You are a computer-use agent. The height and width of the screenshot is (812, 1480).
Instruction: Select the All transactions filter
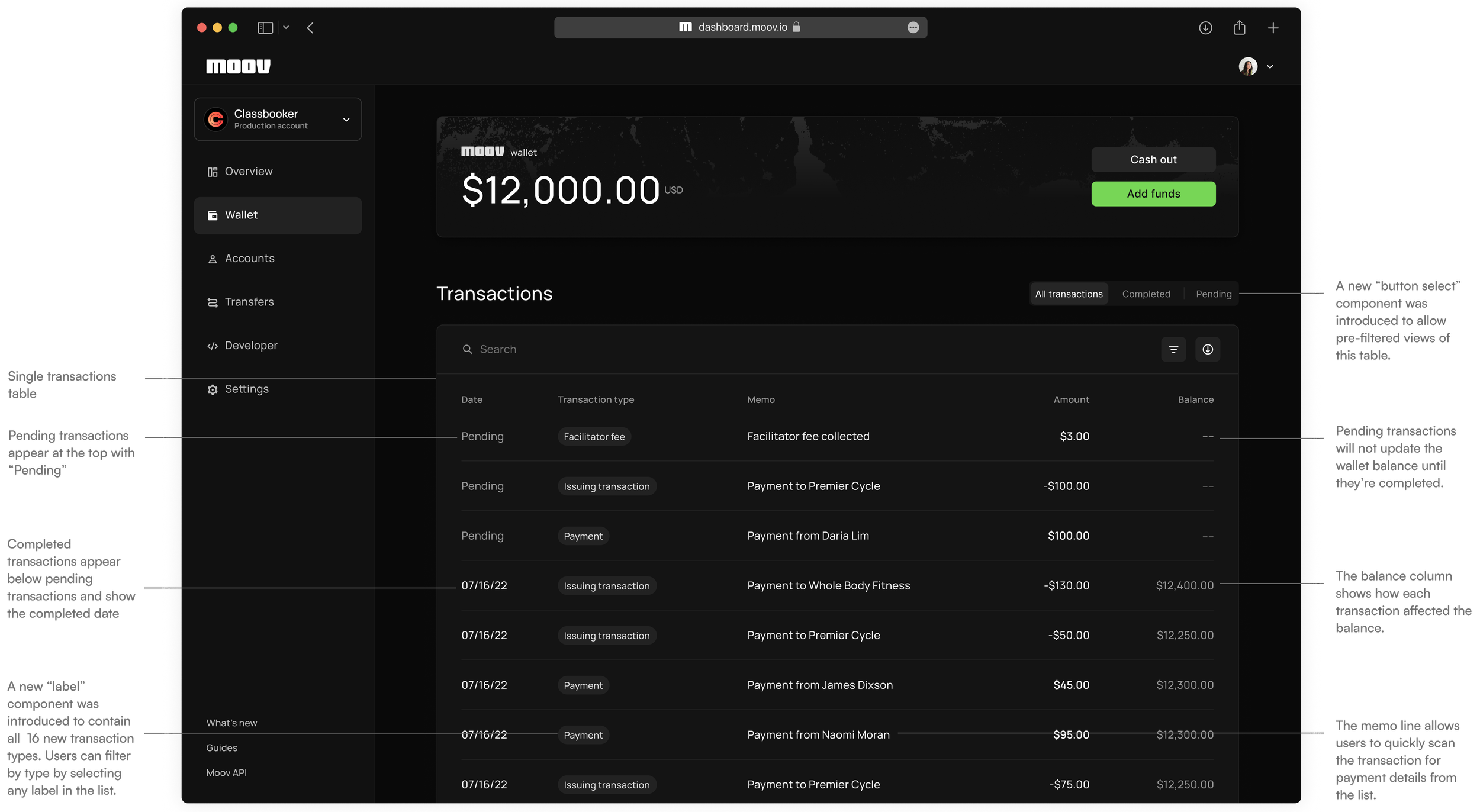click(x=1069, y=294)
